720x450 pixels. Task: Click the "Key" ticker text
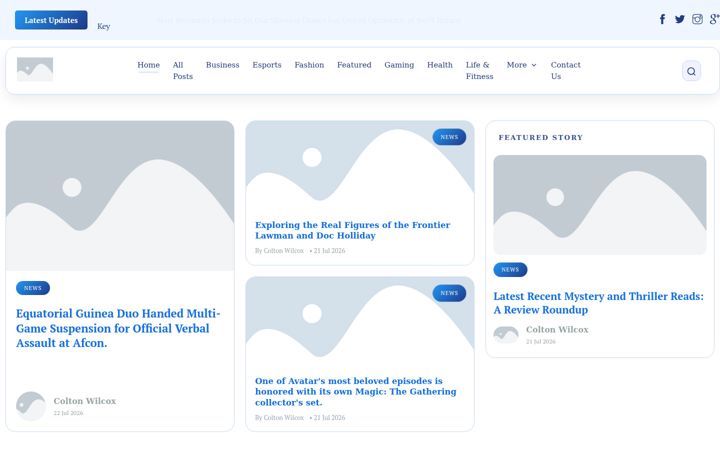tap(103, 26)
